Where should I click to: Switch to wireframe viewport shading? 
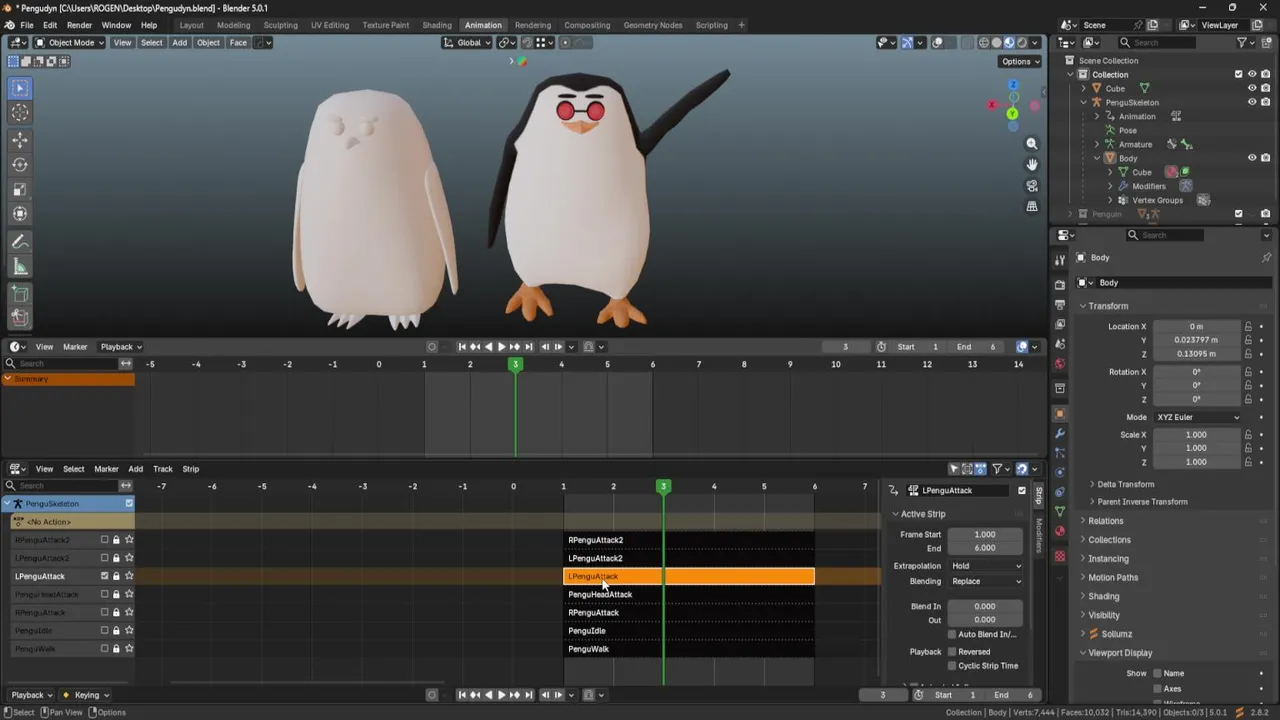(x=984, y=42)
